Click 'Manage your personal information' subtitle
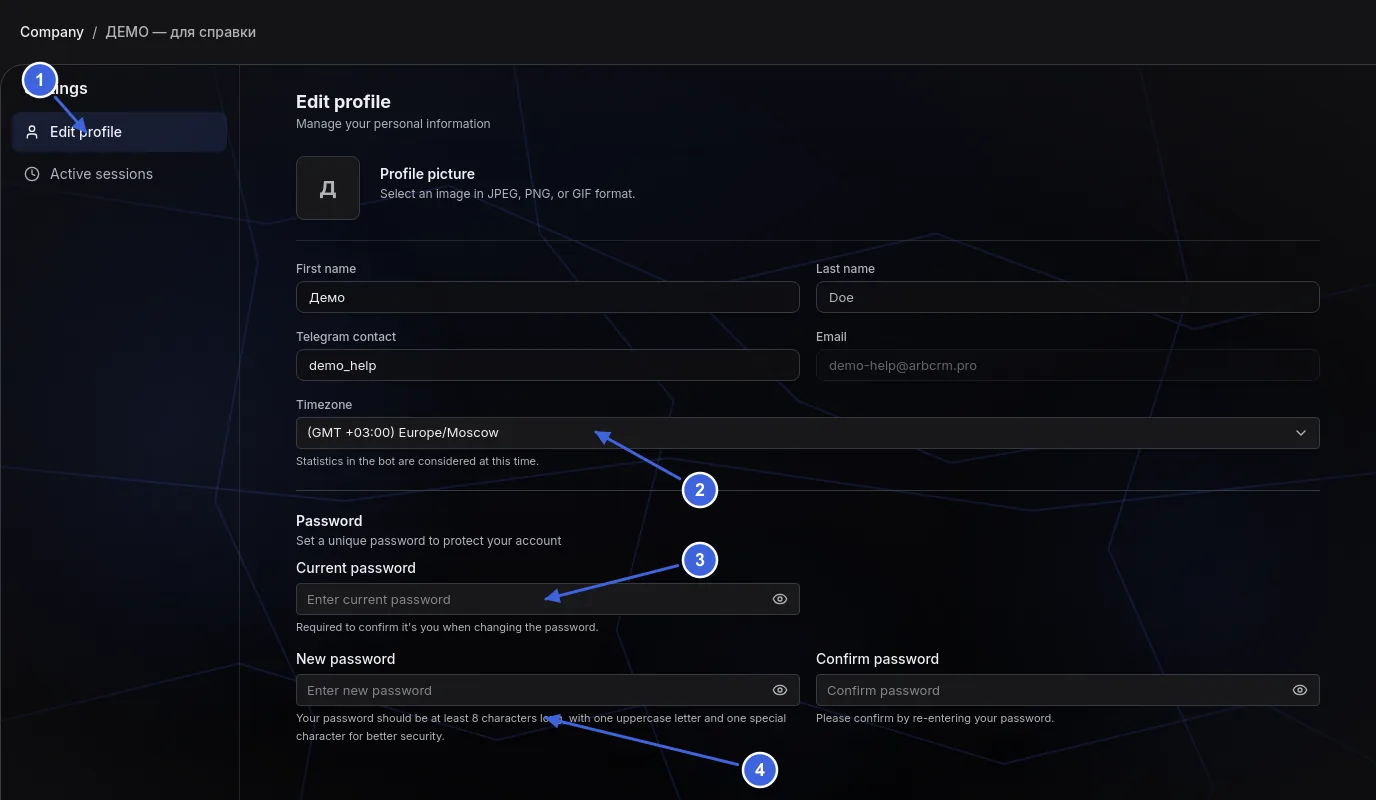The image size is (1376, 800). 393,124
